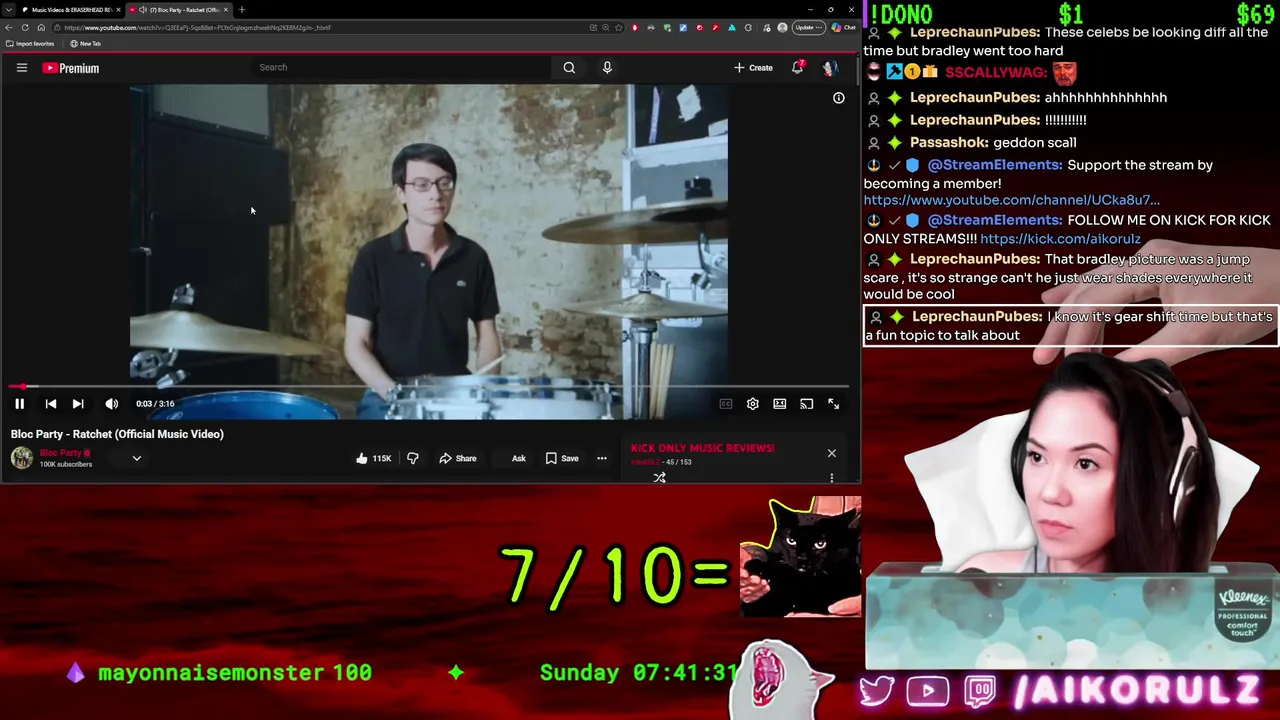
Task: Click the '100K subscribers' text
Action: [66, 464]
